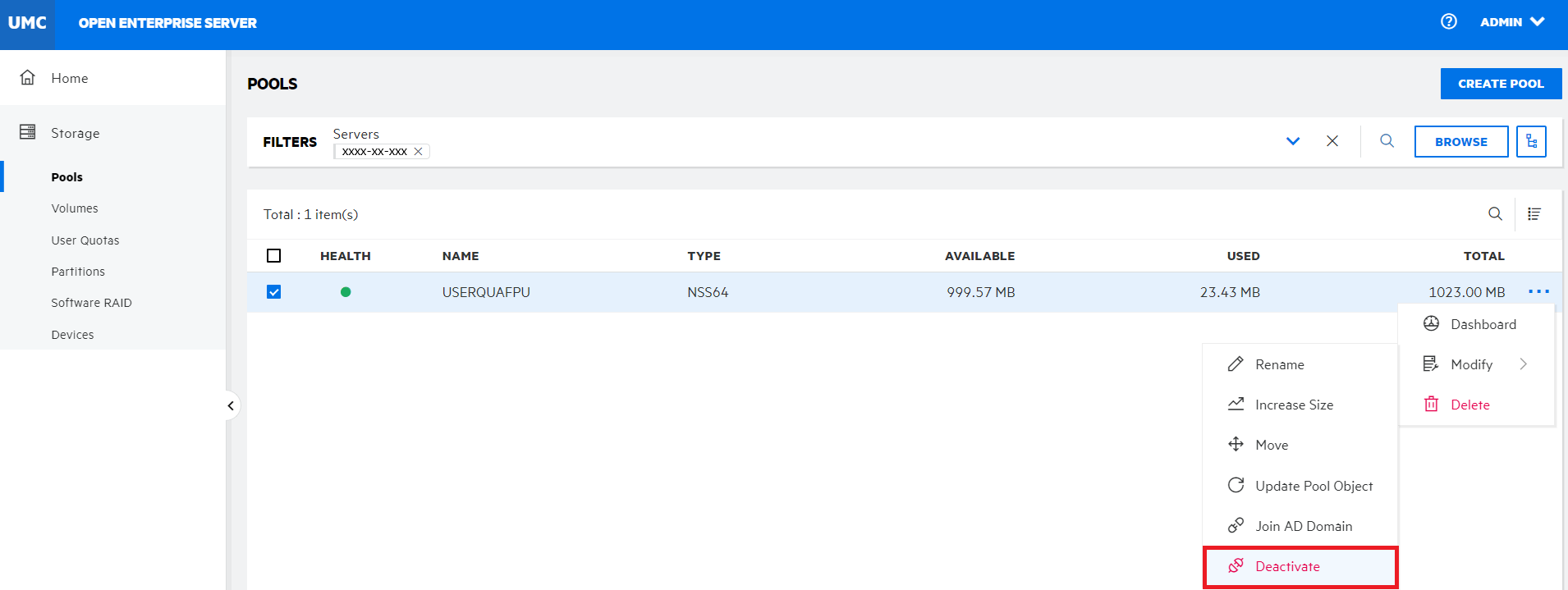Open the ADMIN user dropdown
This screenshot has height=590, width=1568.
point(1511,22)
